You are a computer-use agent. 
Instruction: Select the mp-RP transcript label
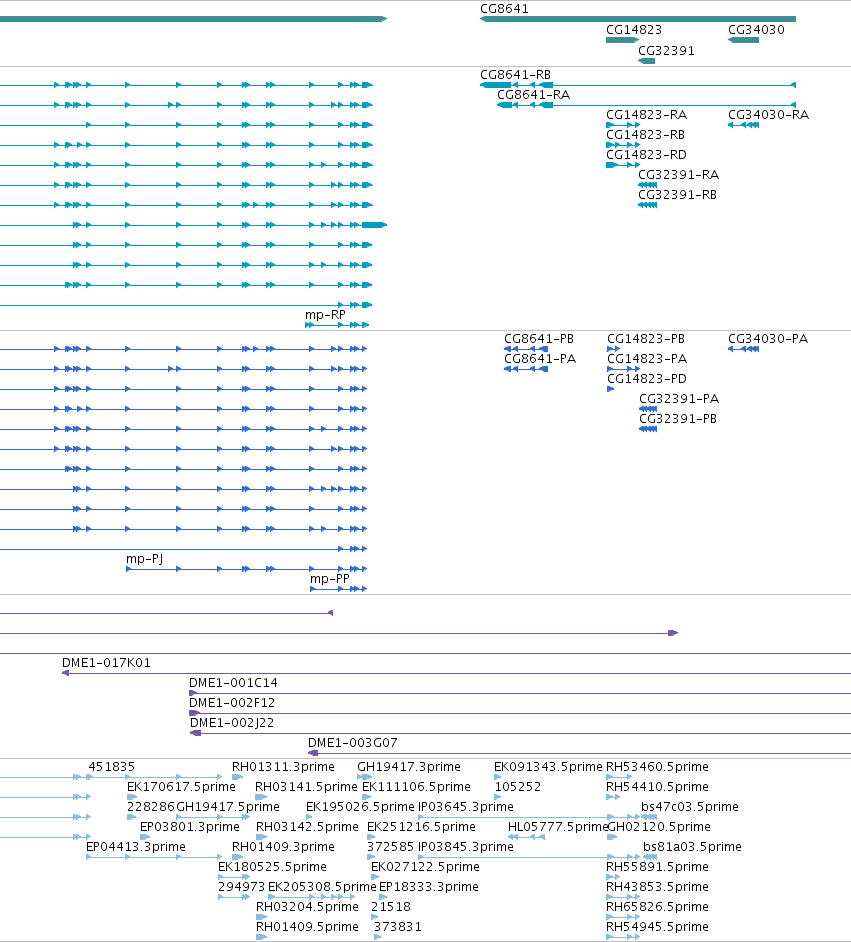click(325, 315)
